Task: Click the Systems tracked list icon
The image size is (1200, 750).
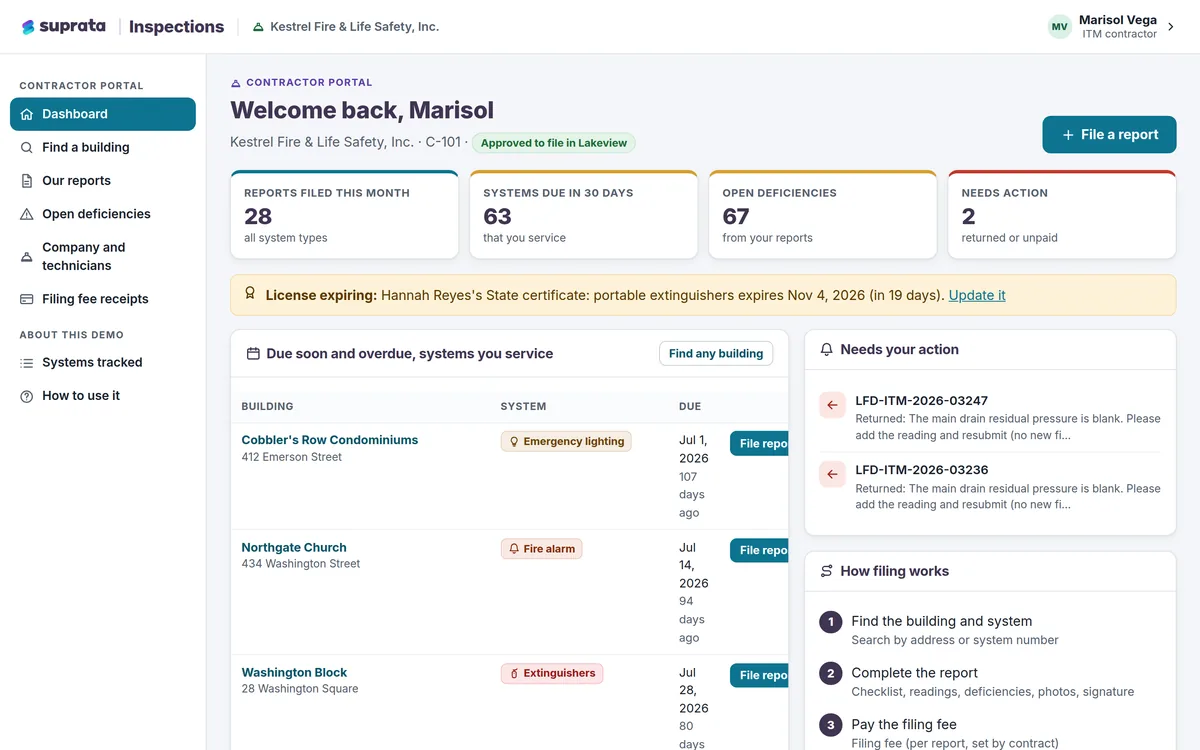Action: [x=27, y=362]
